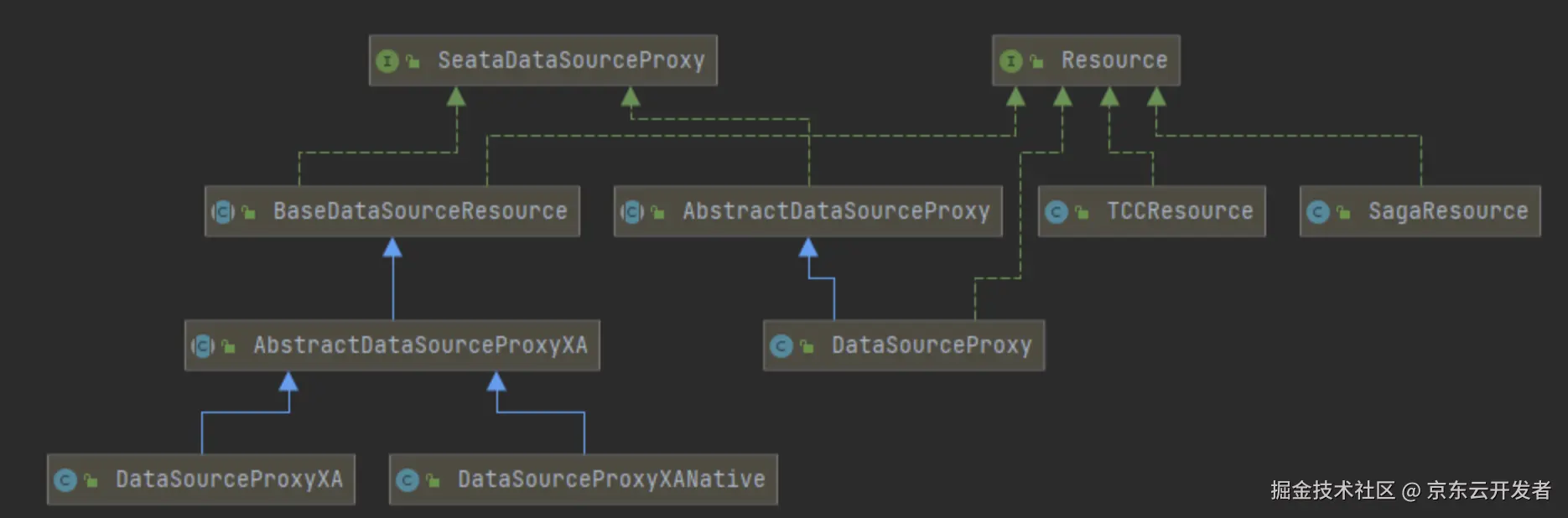Select the TCCResource node label
This screenshot has width=1568, height=518.
(1180, 211)
